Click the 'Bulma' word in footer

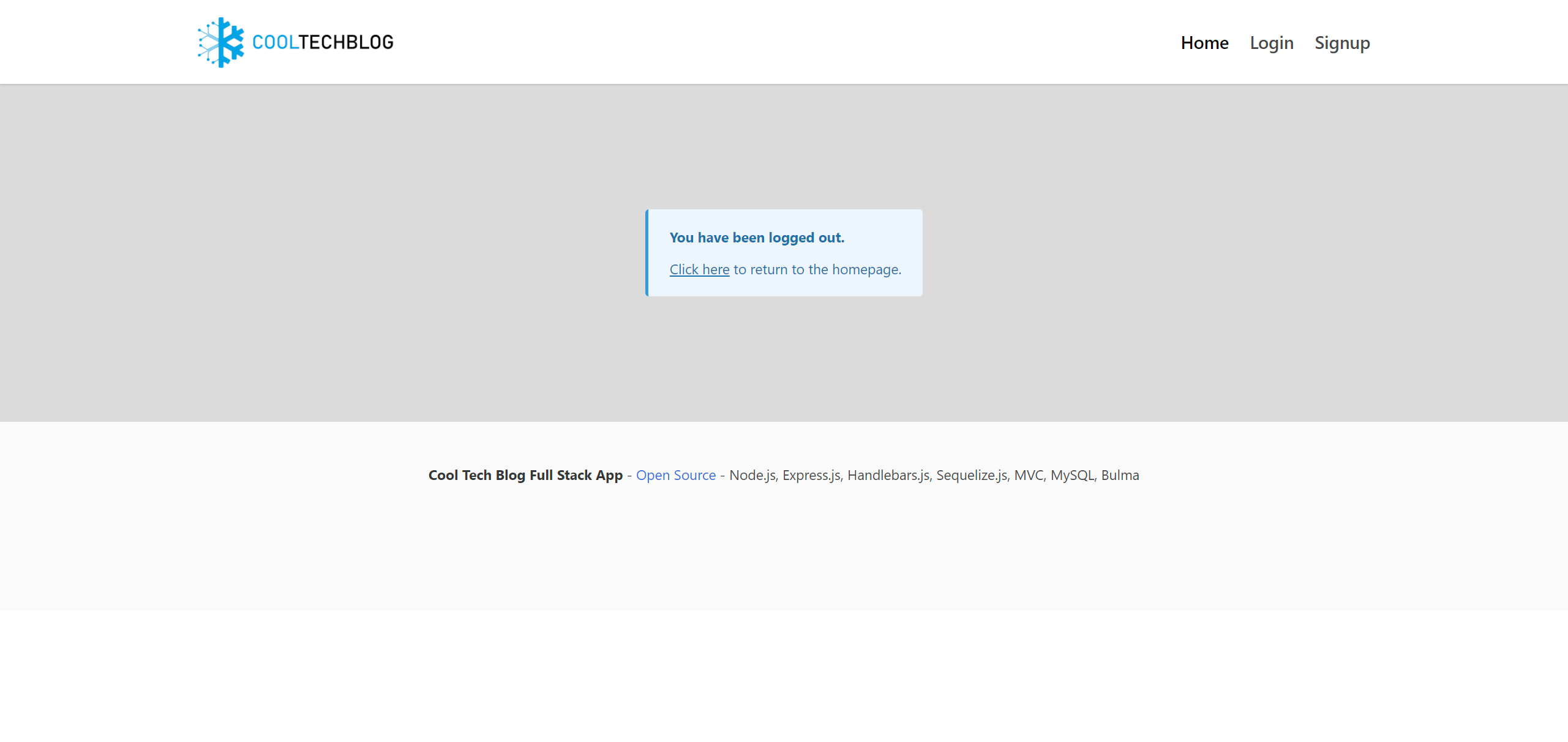point(1120,475)
